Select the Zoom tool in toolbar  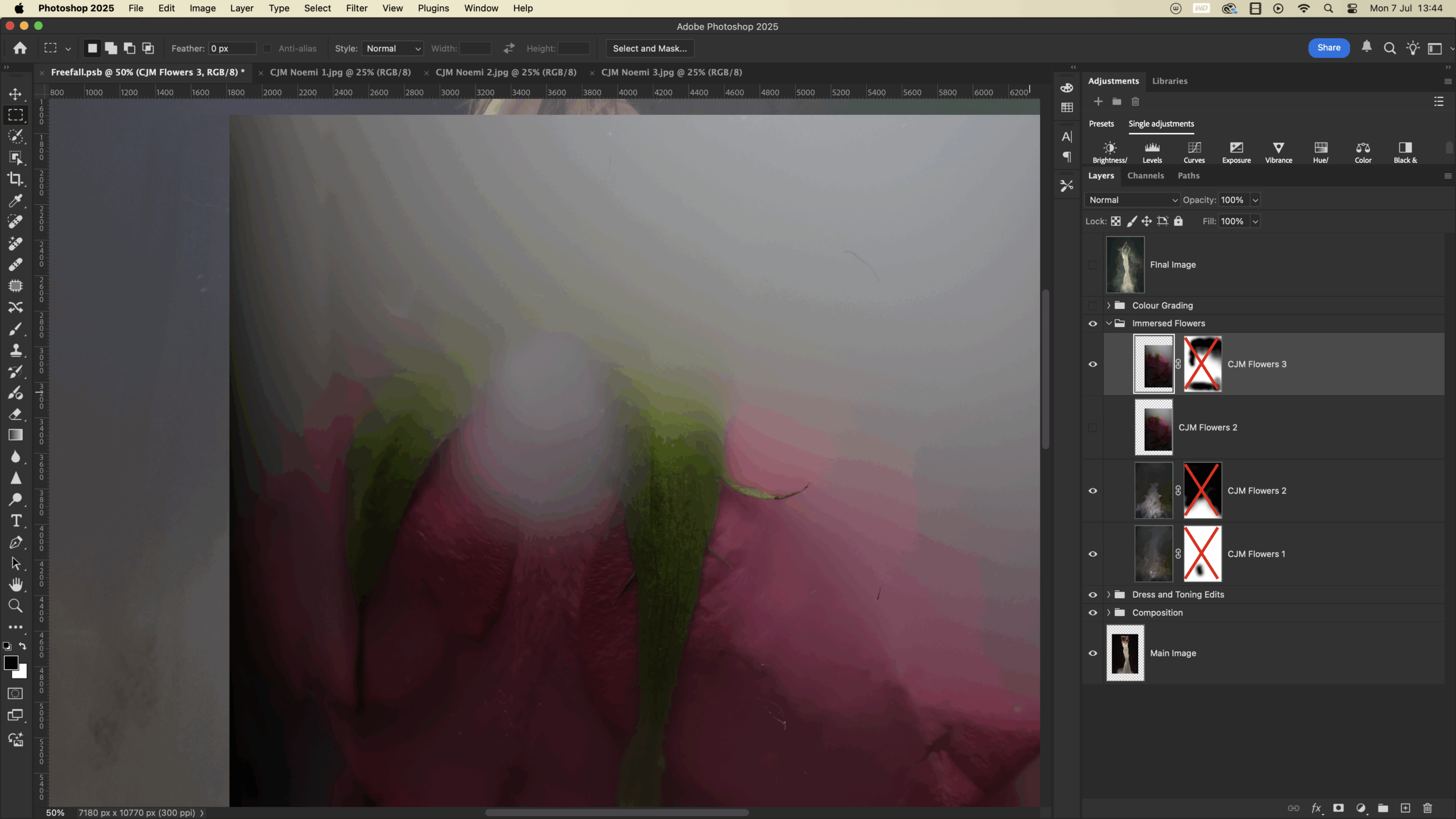coord(15,606)
